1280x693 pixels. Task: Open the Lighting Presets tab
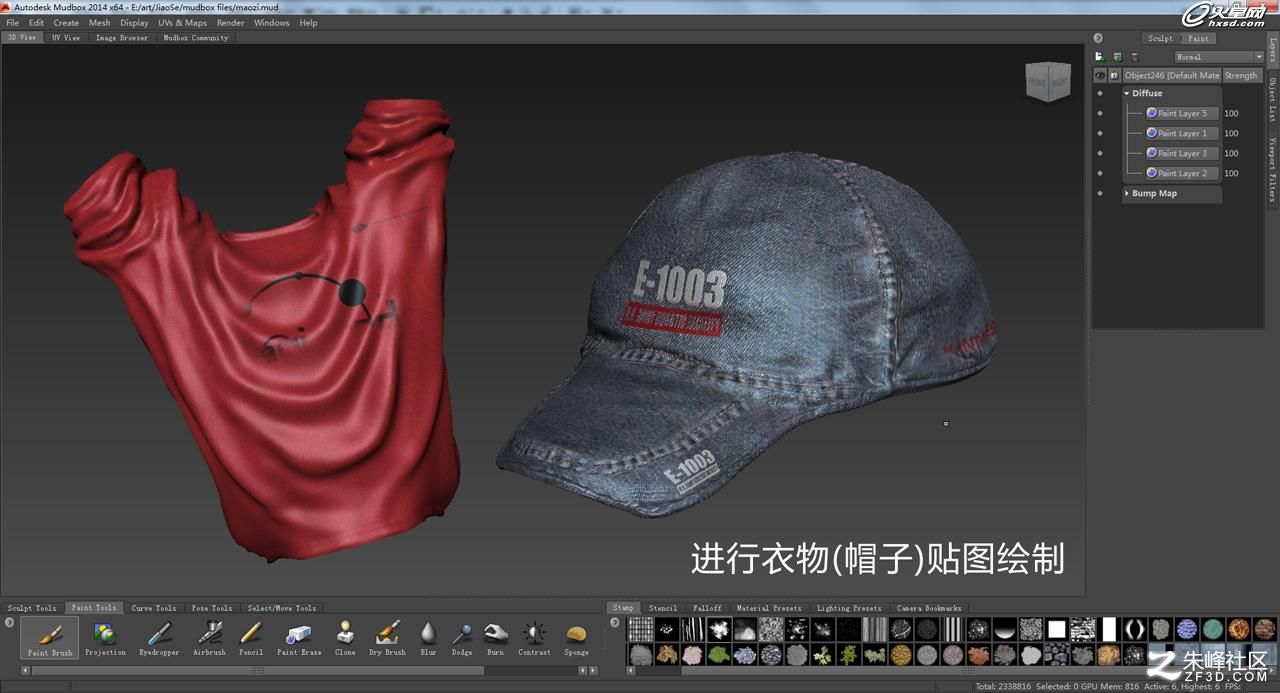pos(849,607)
